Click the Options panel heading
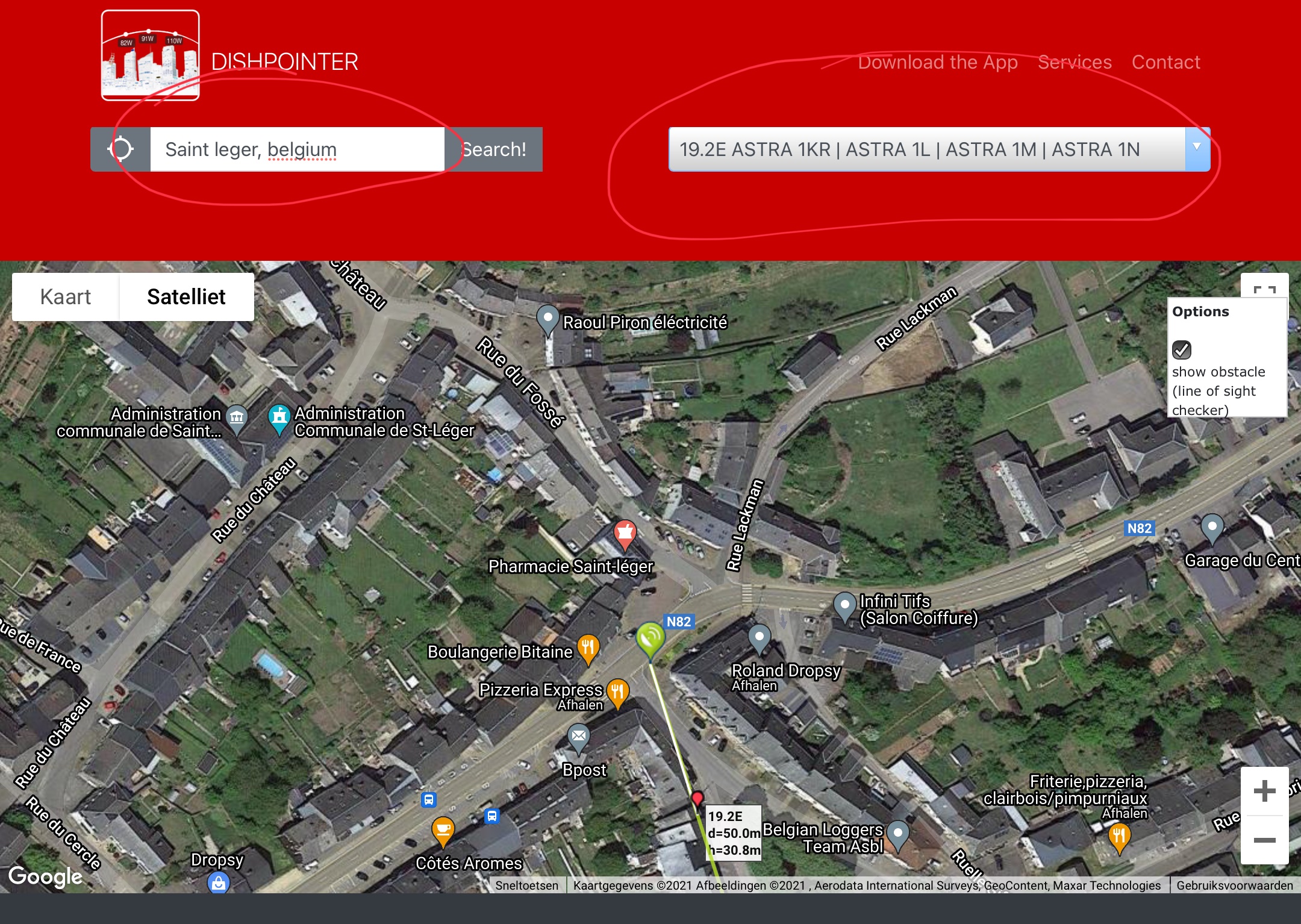 pos(1200,311)
